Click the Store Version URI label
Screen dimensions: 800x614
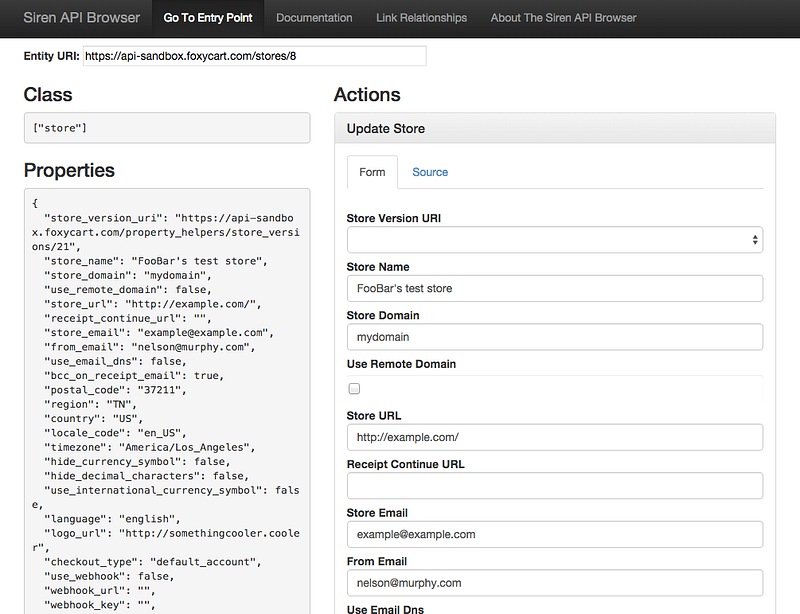(394, 218)
